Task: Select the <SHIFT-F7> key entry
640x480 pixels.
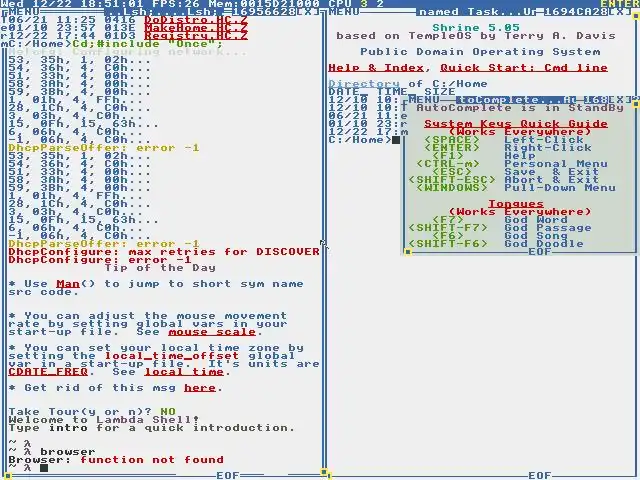Action: (448, 228)
